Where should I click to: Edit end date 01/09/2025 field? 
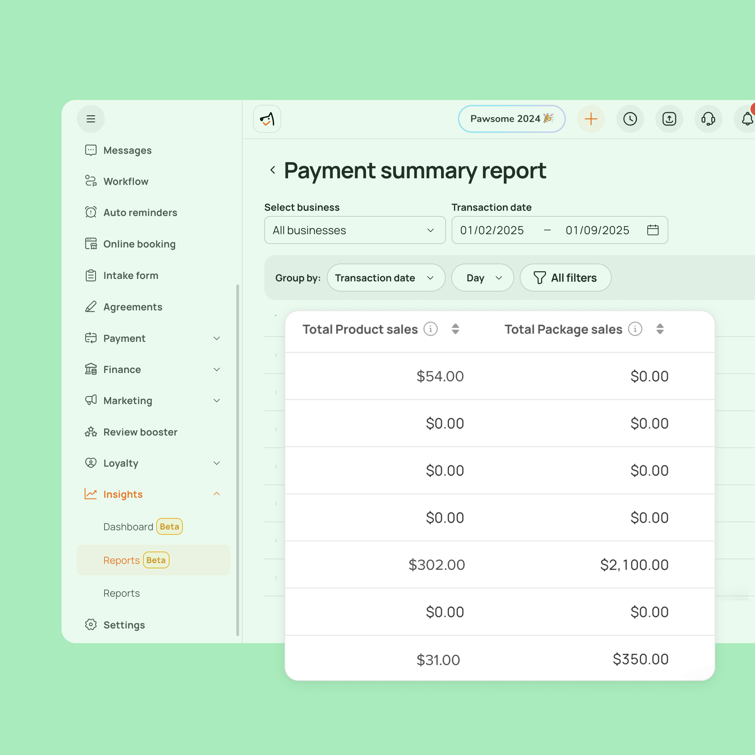pyautogui.click(x=597, y=230)
